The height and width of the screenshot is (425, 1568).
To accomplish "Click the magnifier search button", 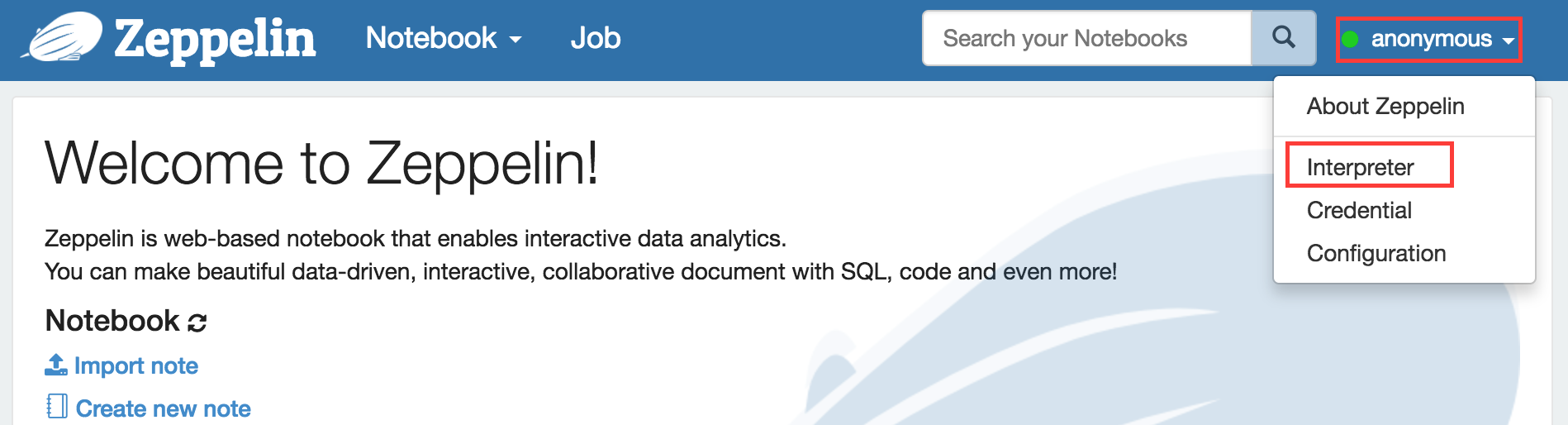I will 1283,37.
